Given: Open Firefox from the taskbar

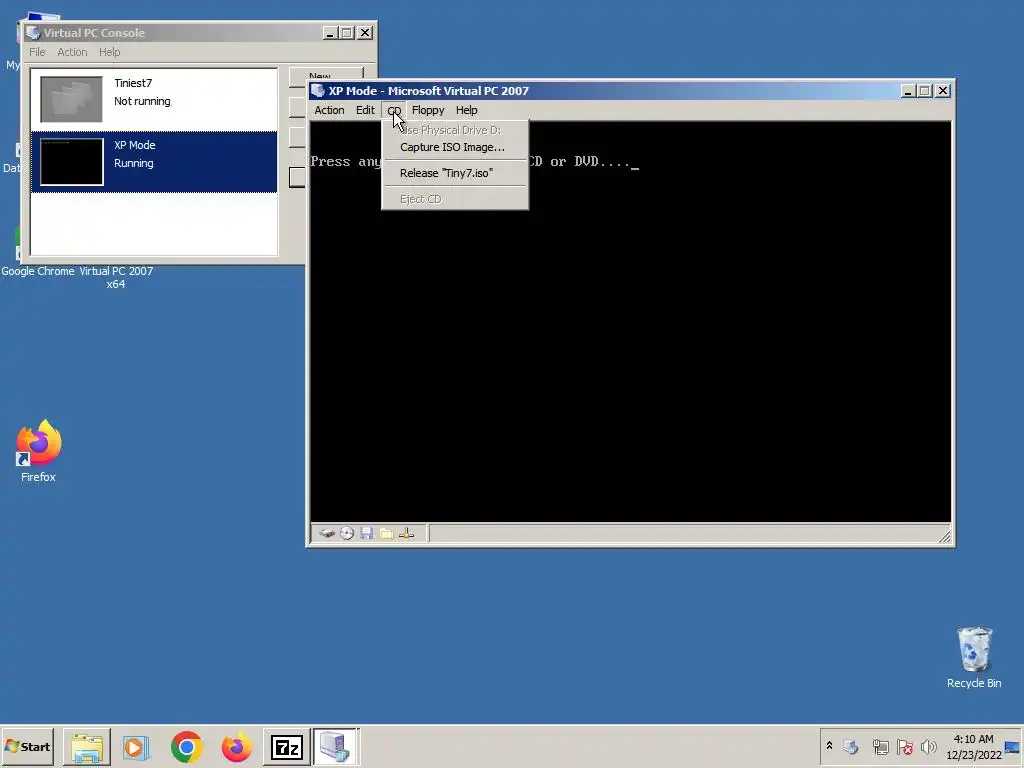Looking at the screenshot, I should (x=236, y=747).
